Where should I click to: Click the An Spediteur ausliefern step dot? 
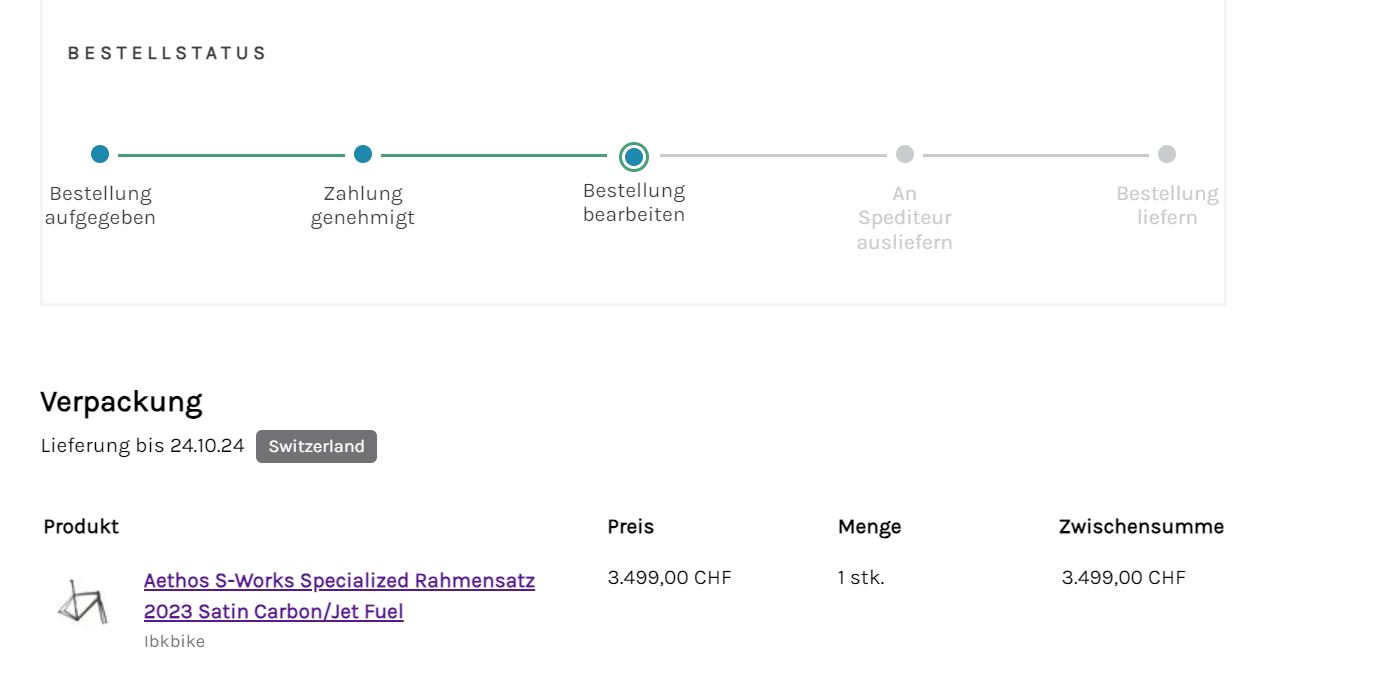click(905, 154)
